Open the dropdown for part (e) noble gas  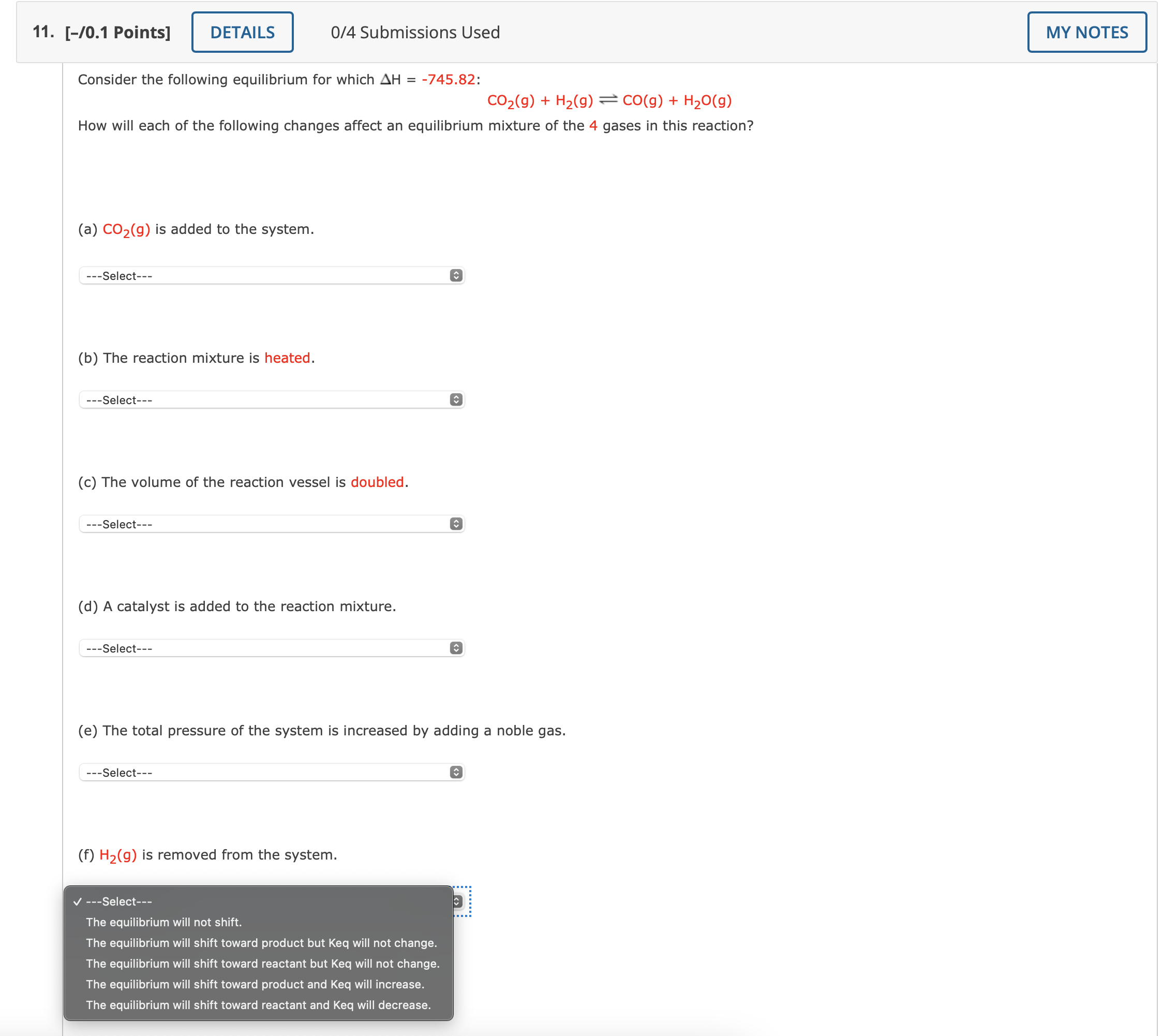tap(272, 772)
